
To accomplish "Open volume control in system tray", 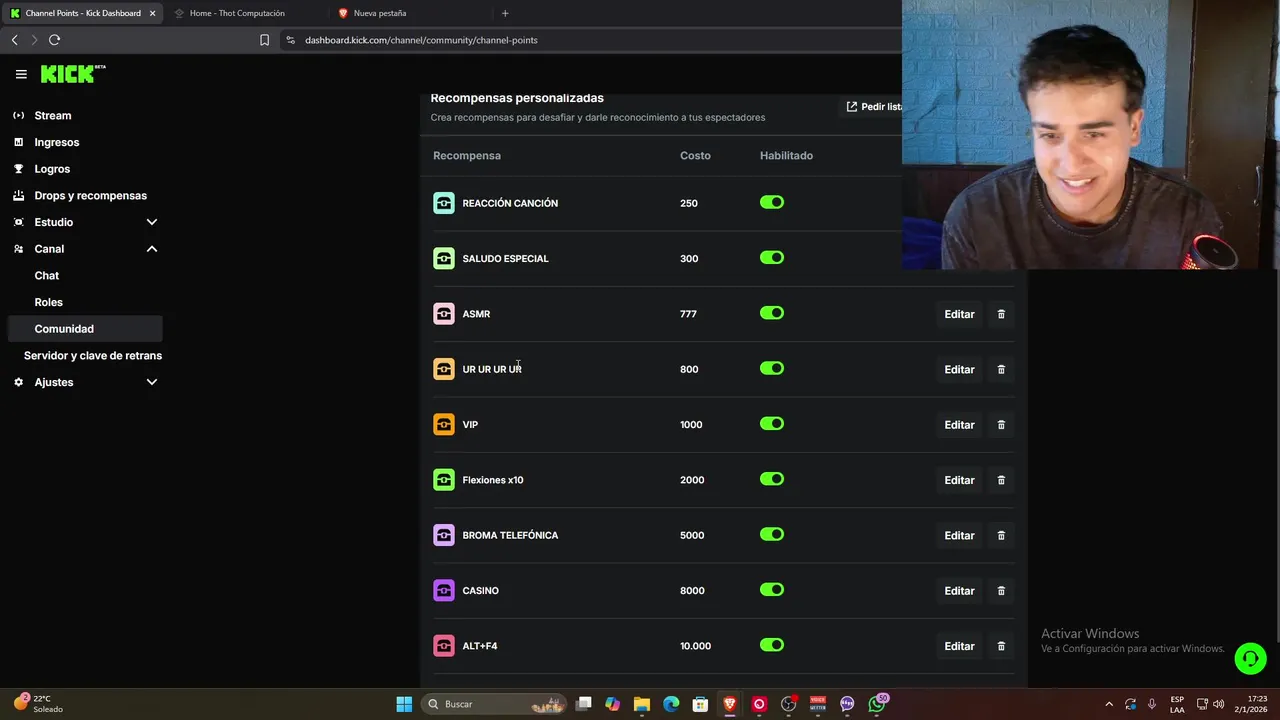I will [x=1218, y=704].
